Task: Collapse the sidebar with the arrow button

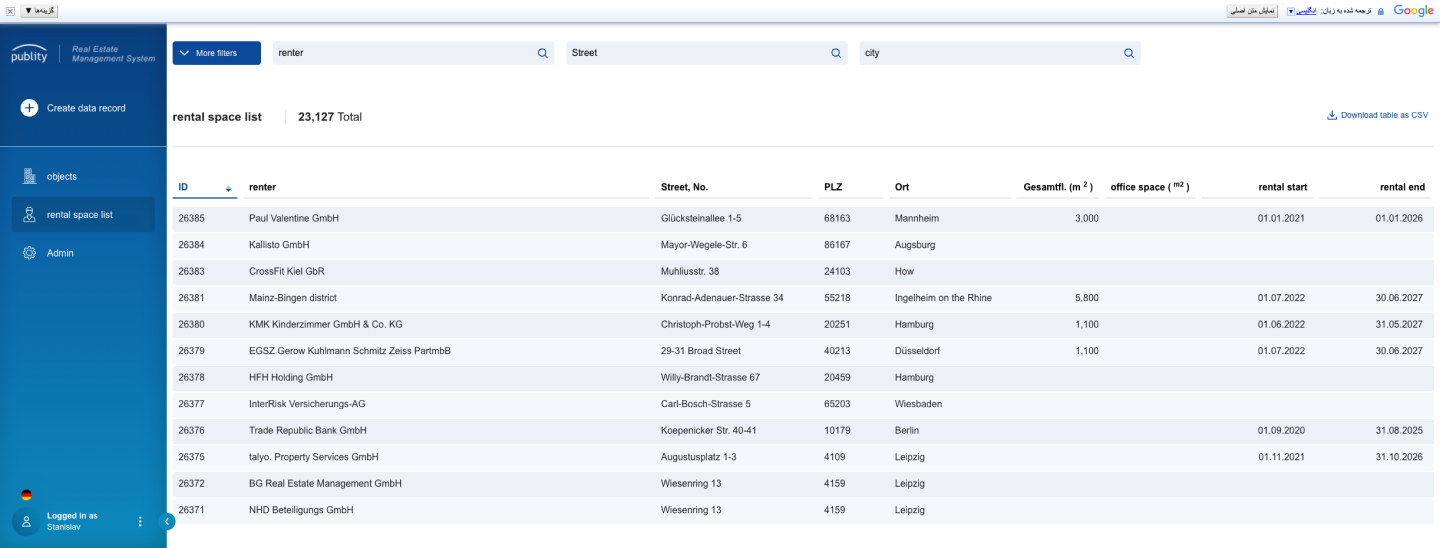Action: tap(168, 521)
